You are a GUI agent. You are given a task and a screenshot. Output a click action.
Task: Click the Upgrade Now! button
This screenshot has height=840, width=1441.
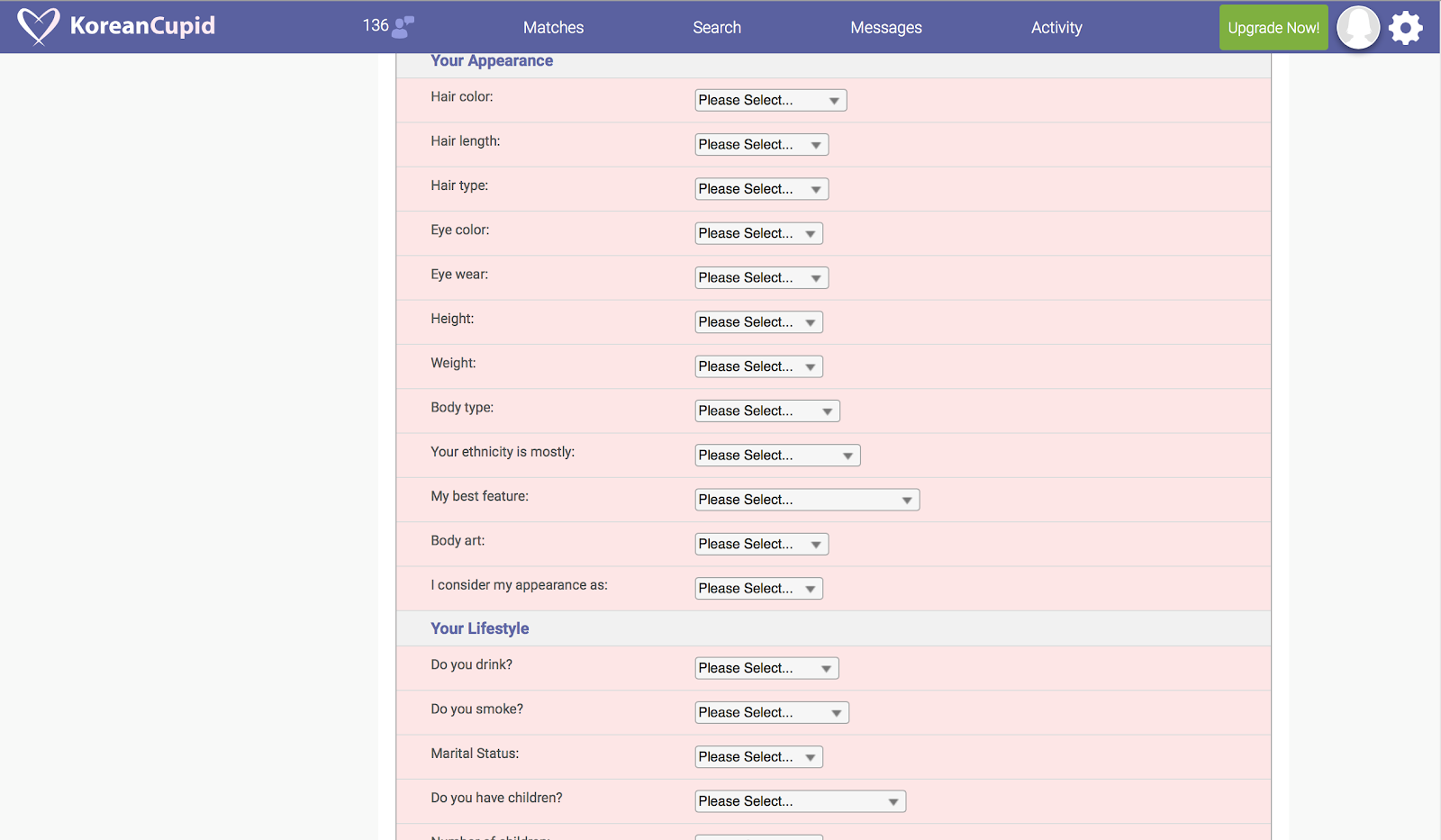(1273, 27)
